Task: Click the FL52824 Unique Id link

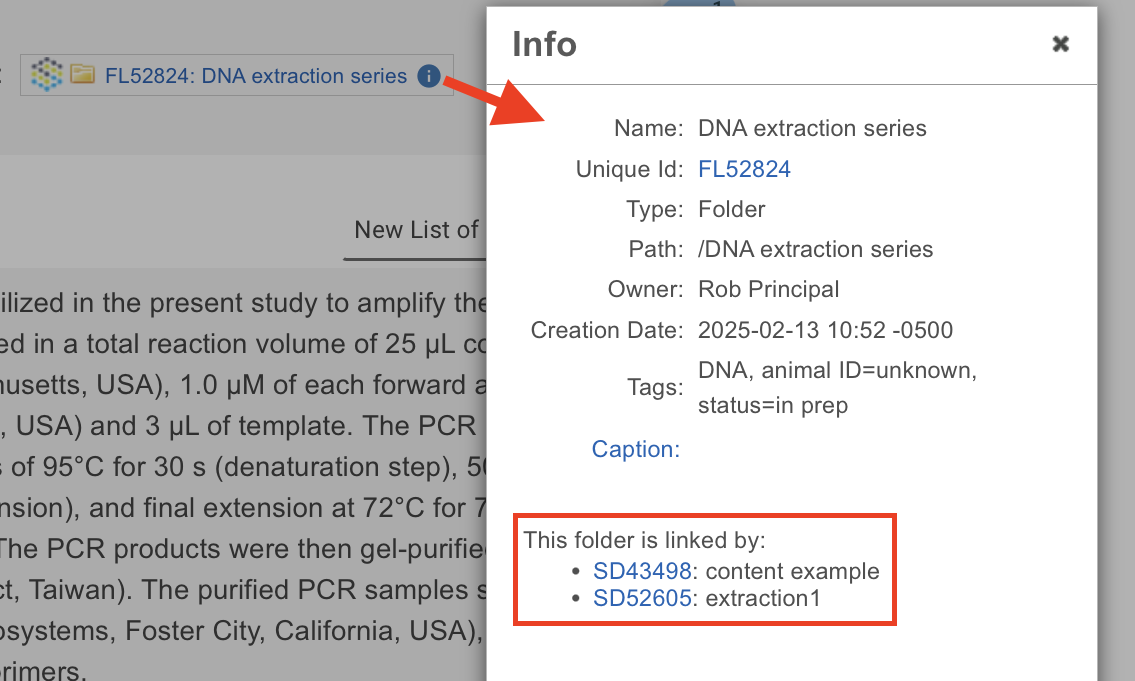Action: 744,169
